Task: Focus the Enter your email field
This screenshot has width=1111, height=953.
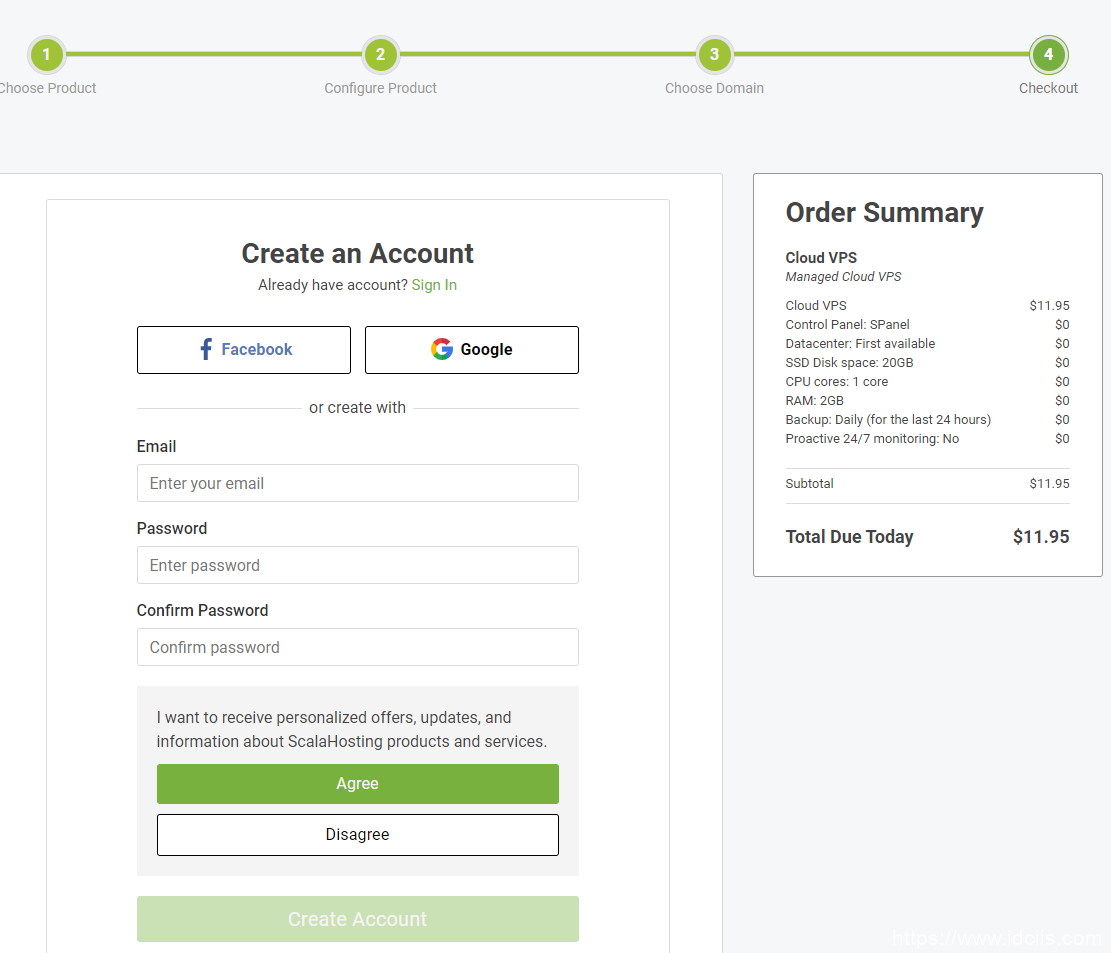Action: [357, 483]
